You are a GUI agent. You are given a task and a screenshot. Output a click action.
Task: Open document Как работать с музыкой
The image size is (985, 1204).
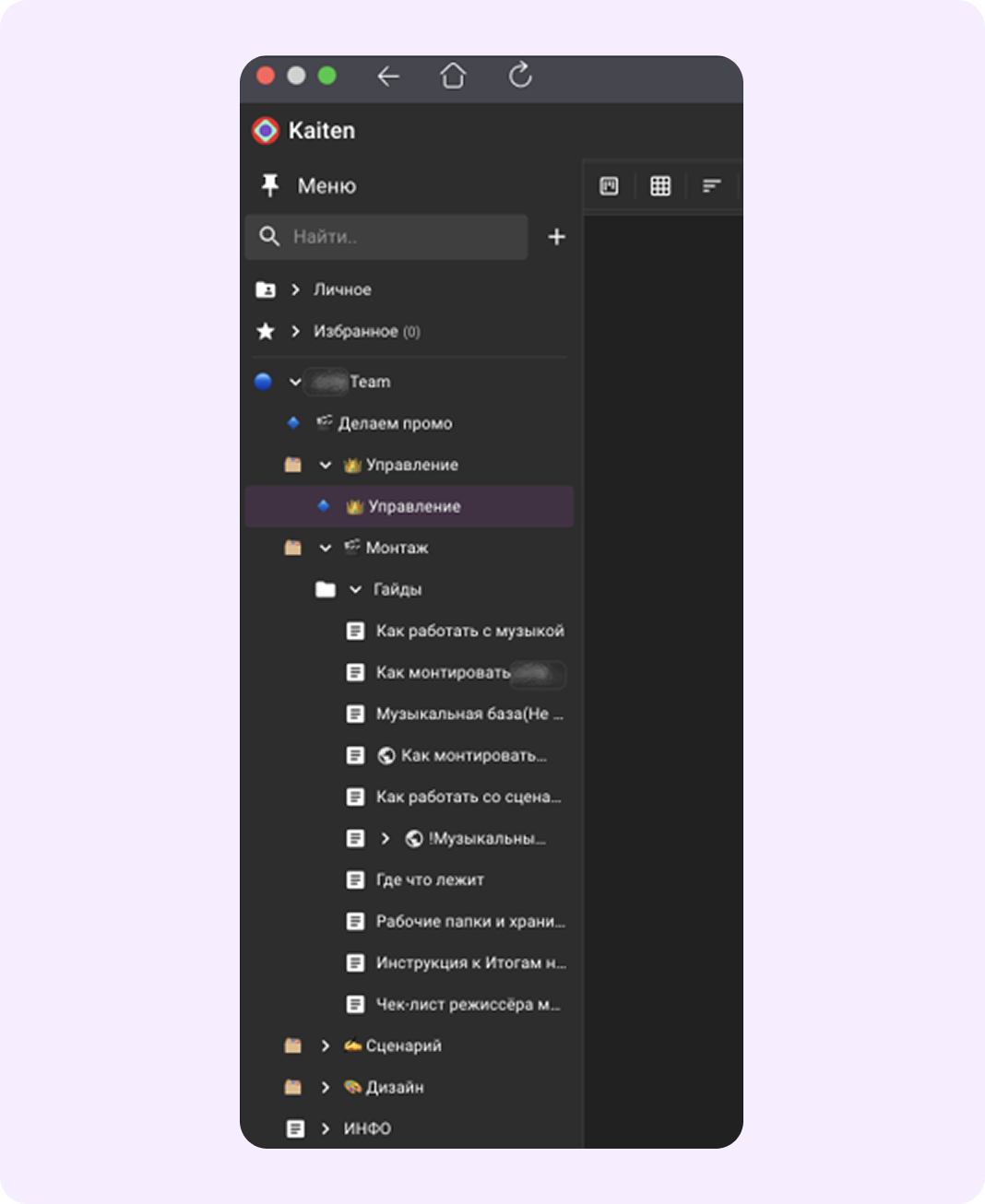(x=469, y=631)
